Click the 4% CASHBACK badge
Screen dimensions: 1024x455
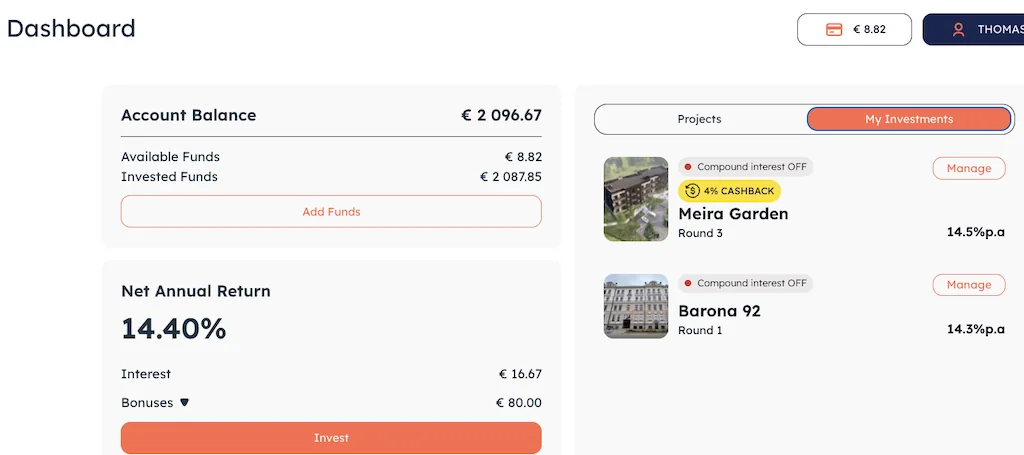tap(729, 191)
